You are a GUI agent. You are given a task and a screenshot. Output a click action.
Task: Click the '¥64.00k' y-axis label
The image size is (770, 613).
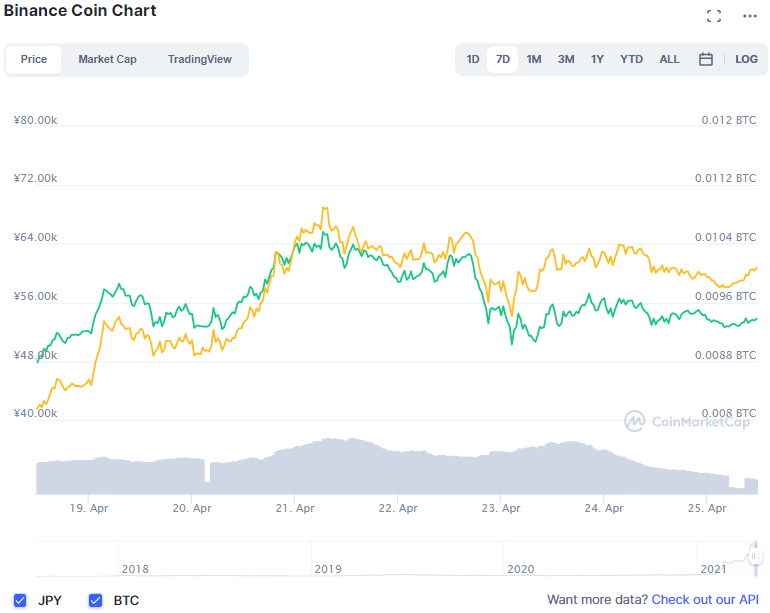click(35, 237)
